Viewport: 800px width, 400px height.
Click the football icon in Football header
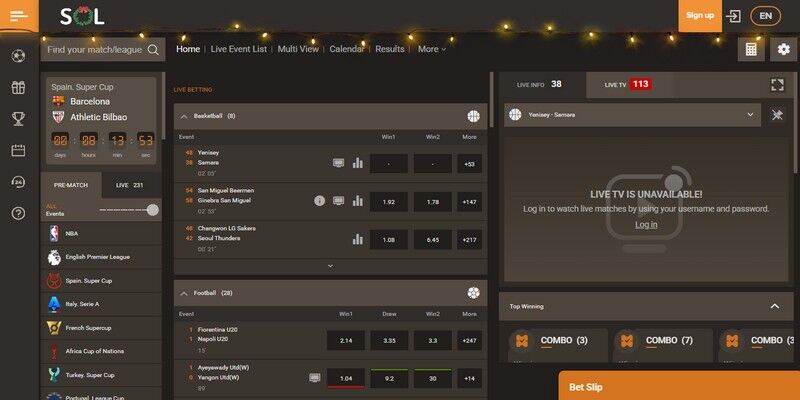click(x=473, y=293)
